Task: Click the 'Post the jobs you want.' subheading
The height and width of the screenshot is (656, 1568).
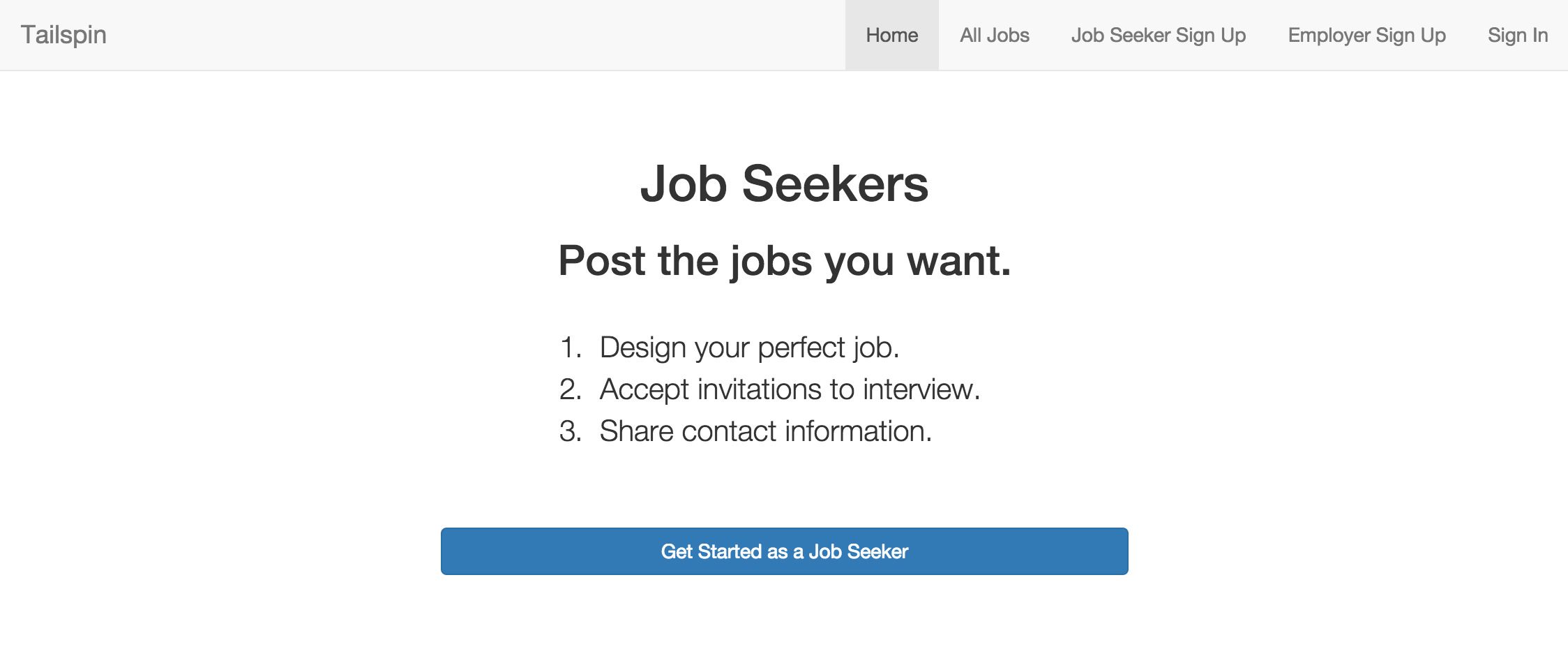Action: 784,261
